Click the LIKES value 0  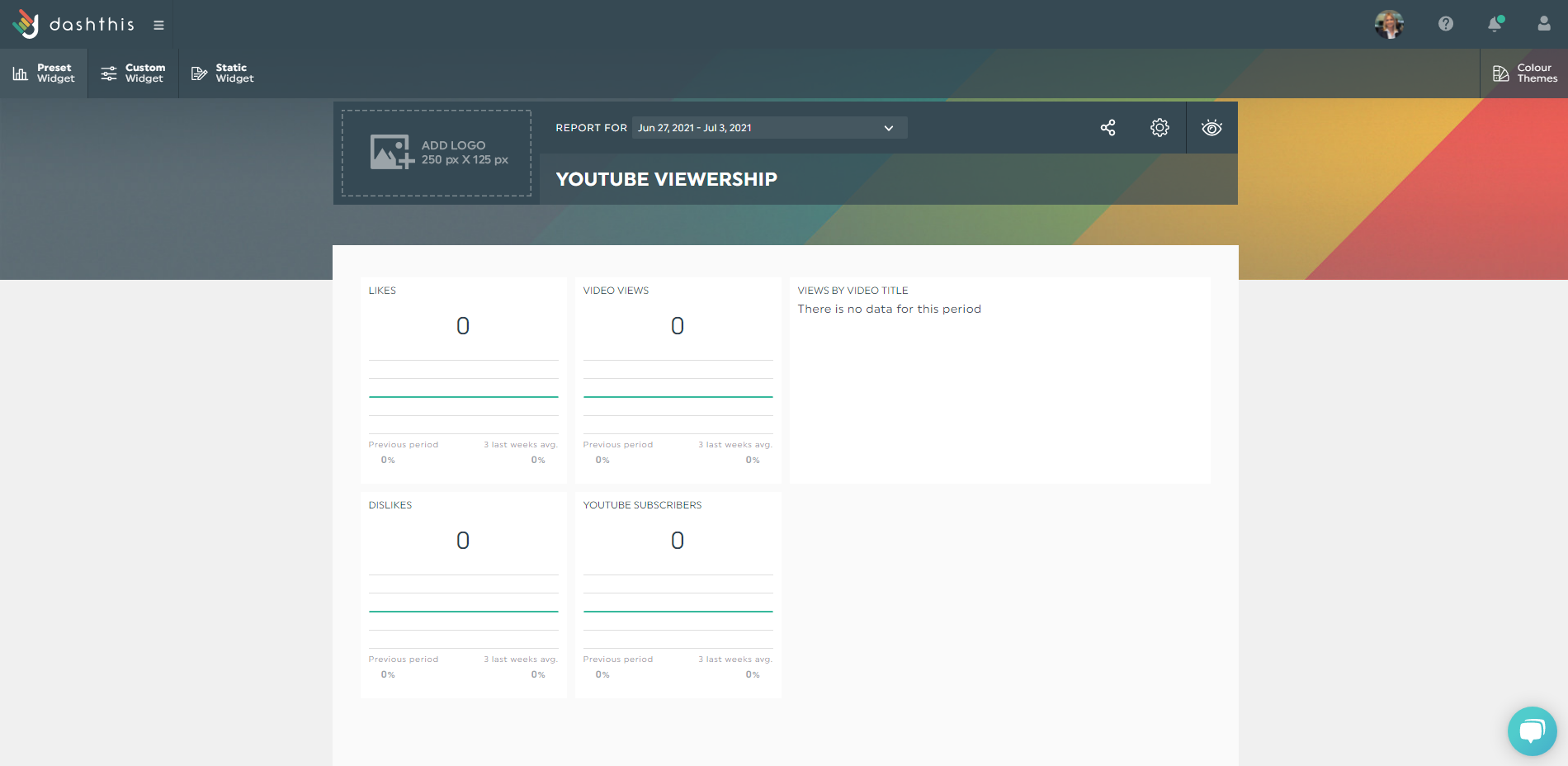[463, 326]
